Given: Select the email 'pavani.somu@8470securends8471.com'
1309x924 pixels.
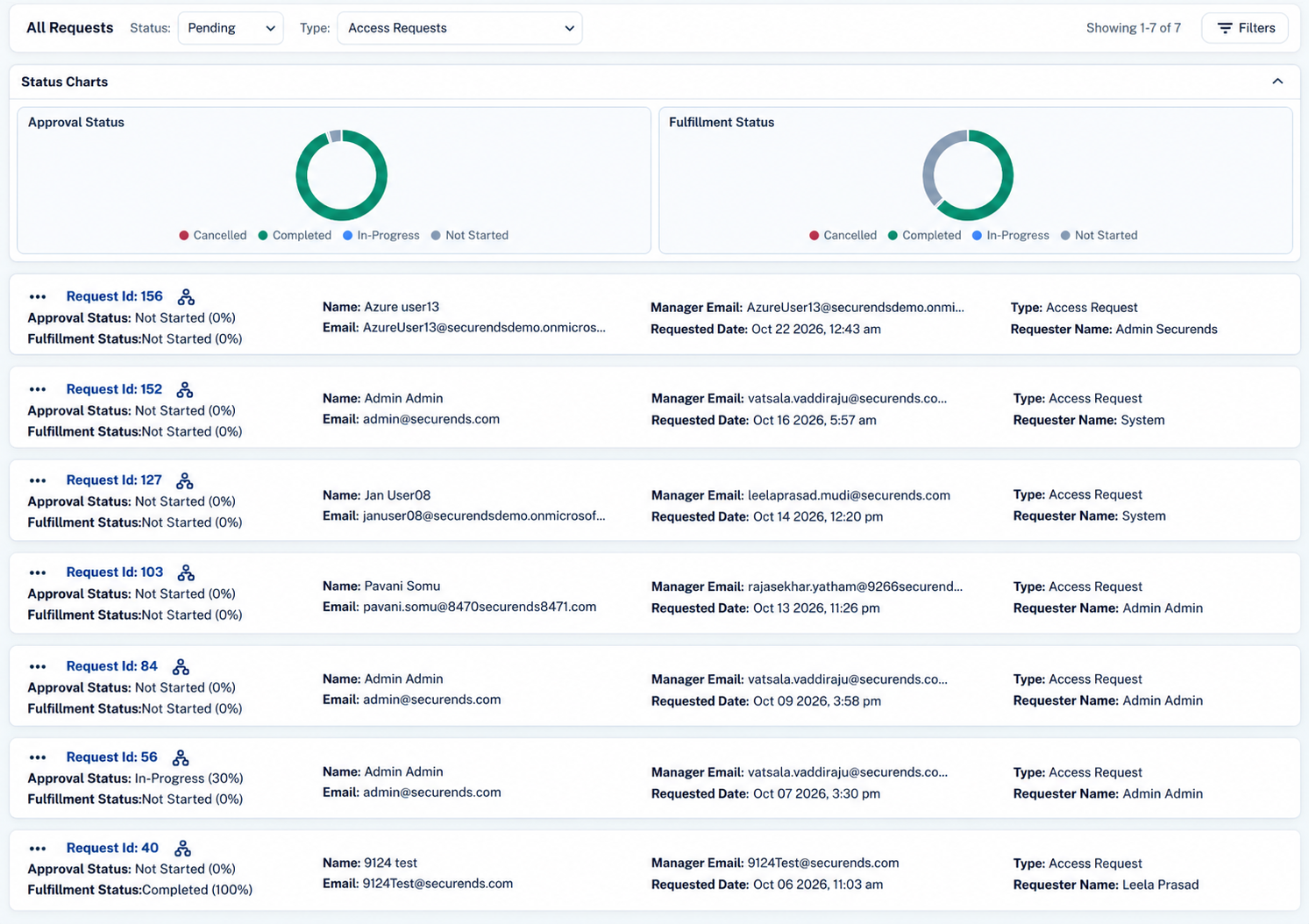Looking at the screenshot, I should [480, 607].
